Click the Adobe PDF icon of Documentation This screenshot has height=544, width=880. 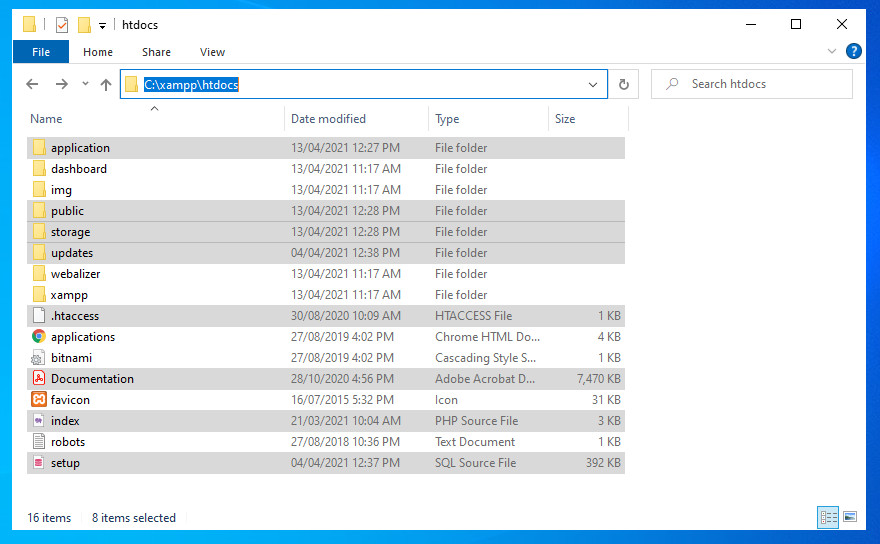click(39, 378)
